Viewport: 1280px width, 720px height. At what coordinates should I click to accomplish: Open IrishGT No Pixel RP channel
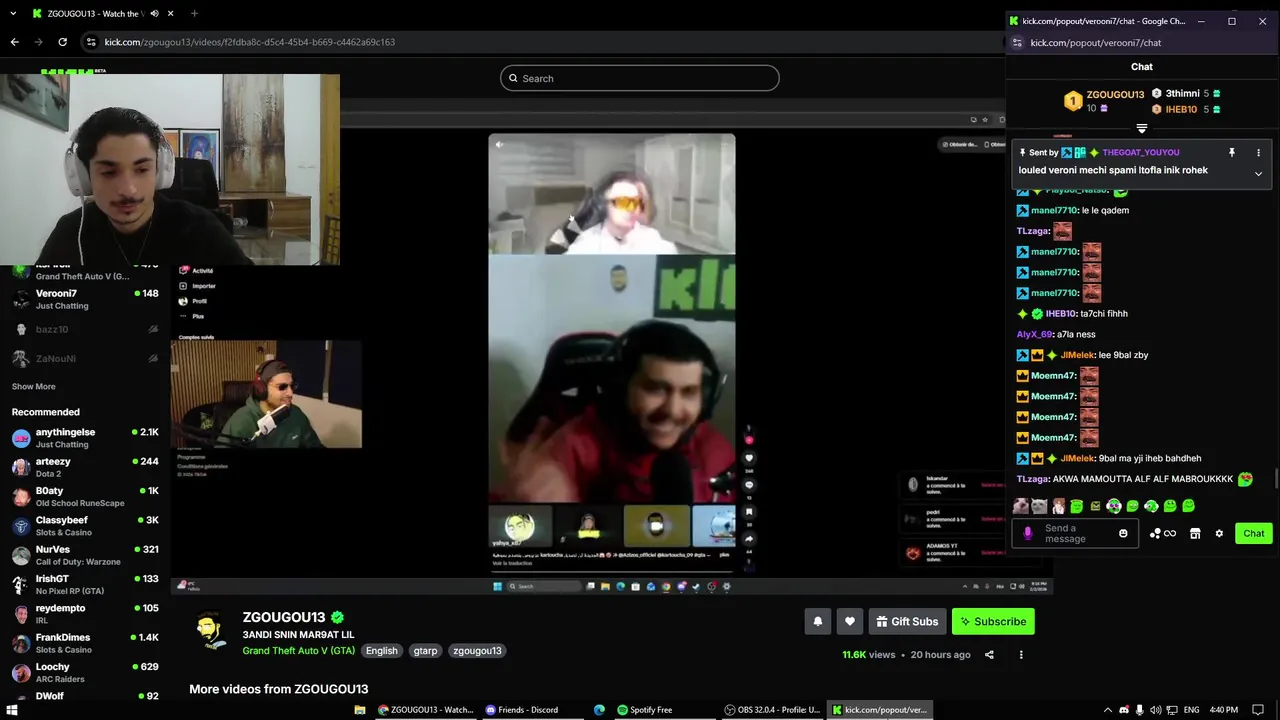pyautogui.click(x=85, y=584)
